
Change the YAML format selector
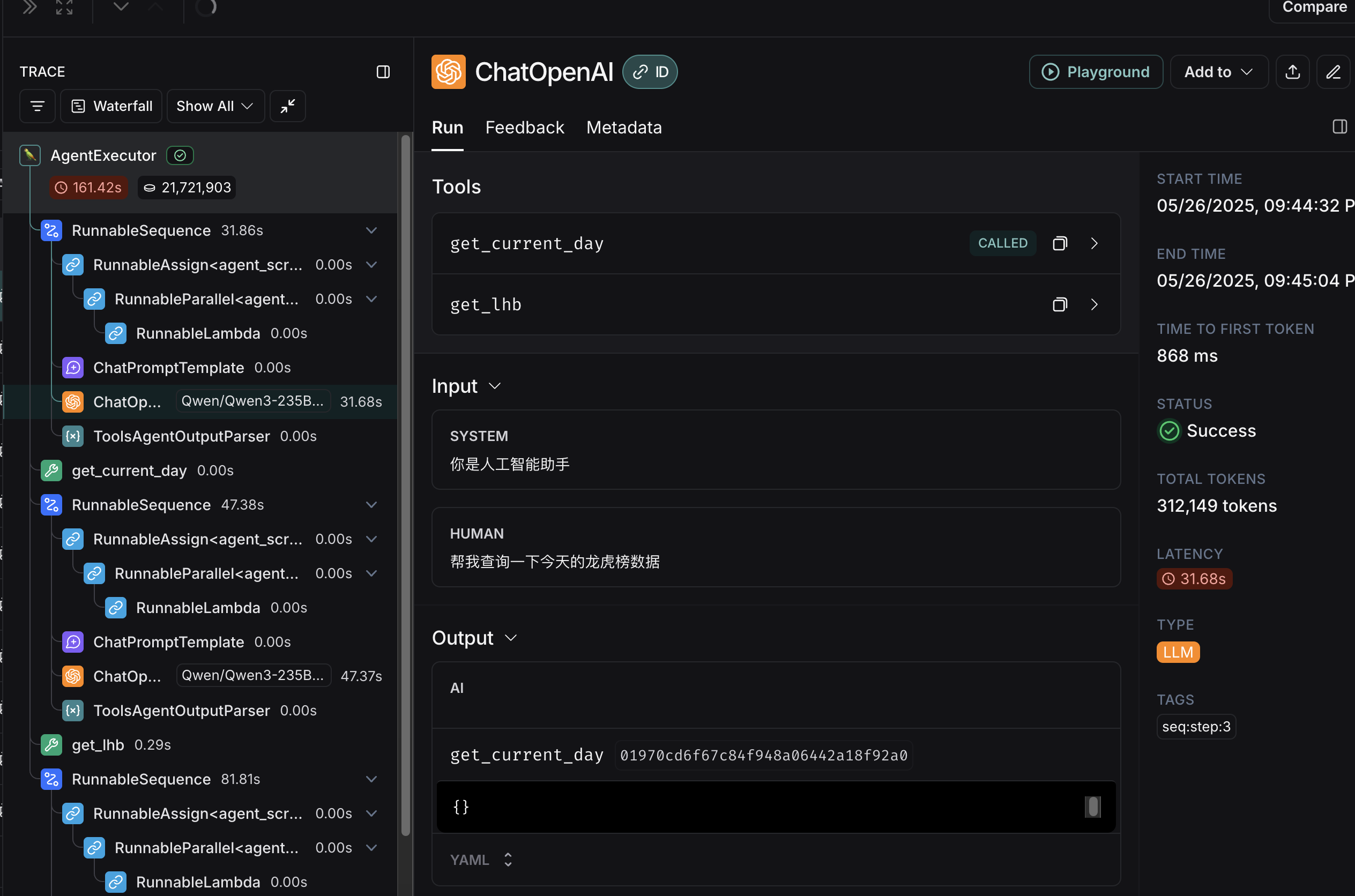[481, 860]
